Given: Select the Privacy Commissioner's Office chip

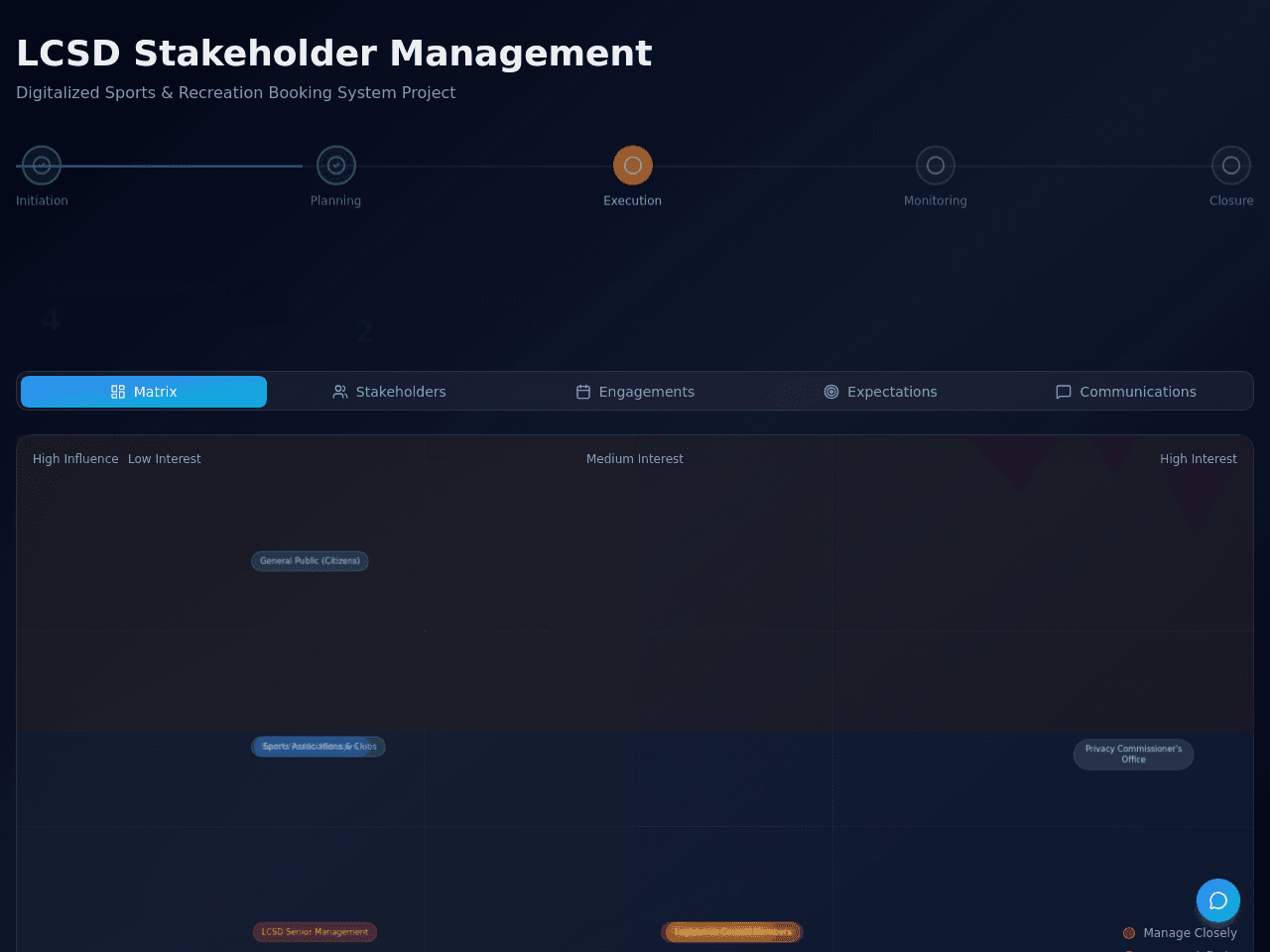Looking at the screenshot, I should click(1133, 755).
